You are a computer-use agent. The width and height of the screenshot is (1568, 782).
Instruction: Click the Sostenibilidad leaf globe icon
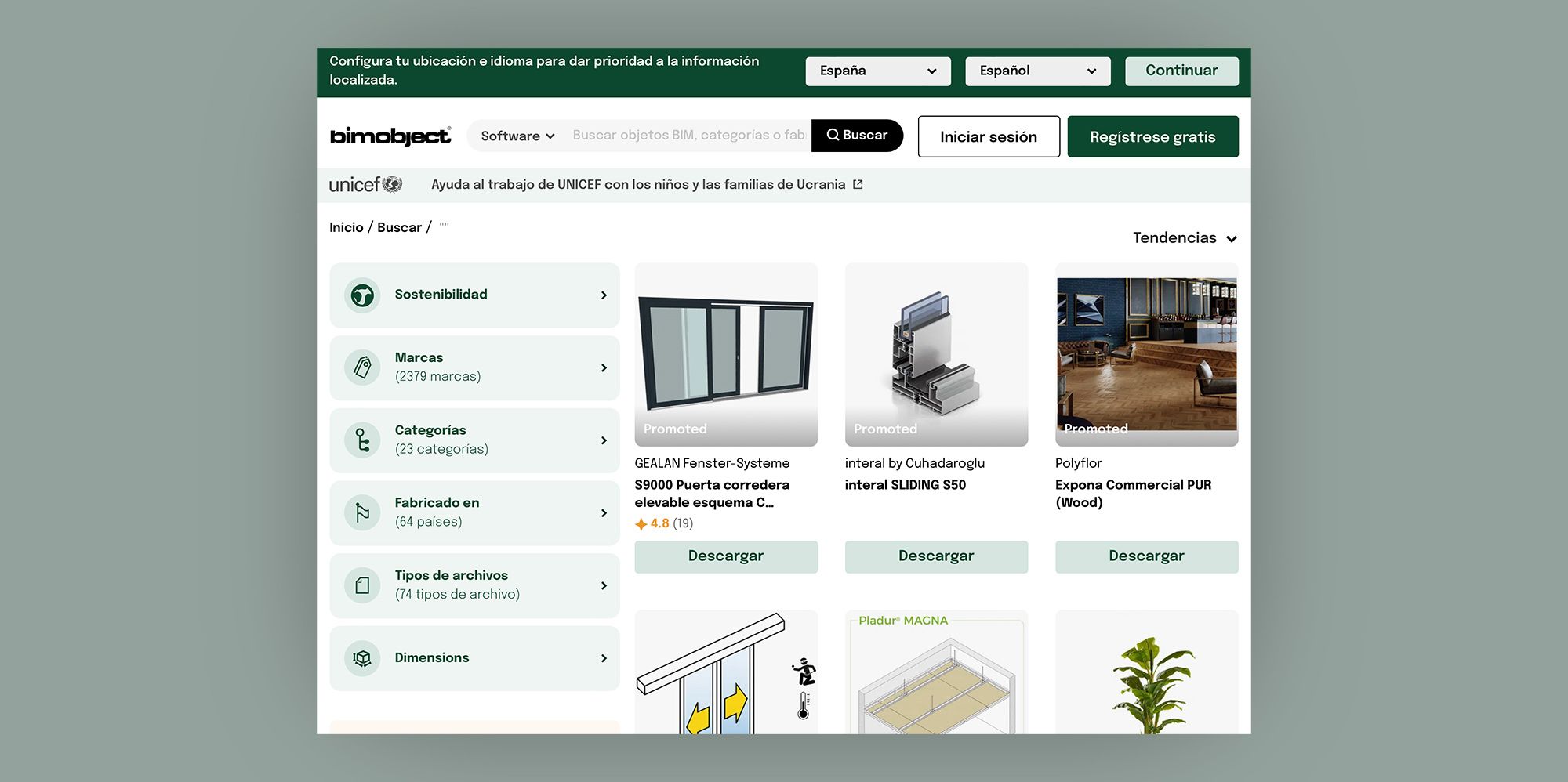point(362,295)
